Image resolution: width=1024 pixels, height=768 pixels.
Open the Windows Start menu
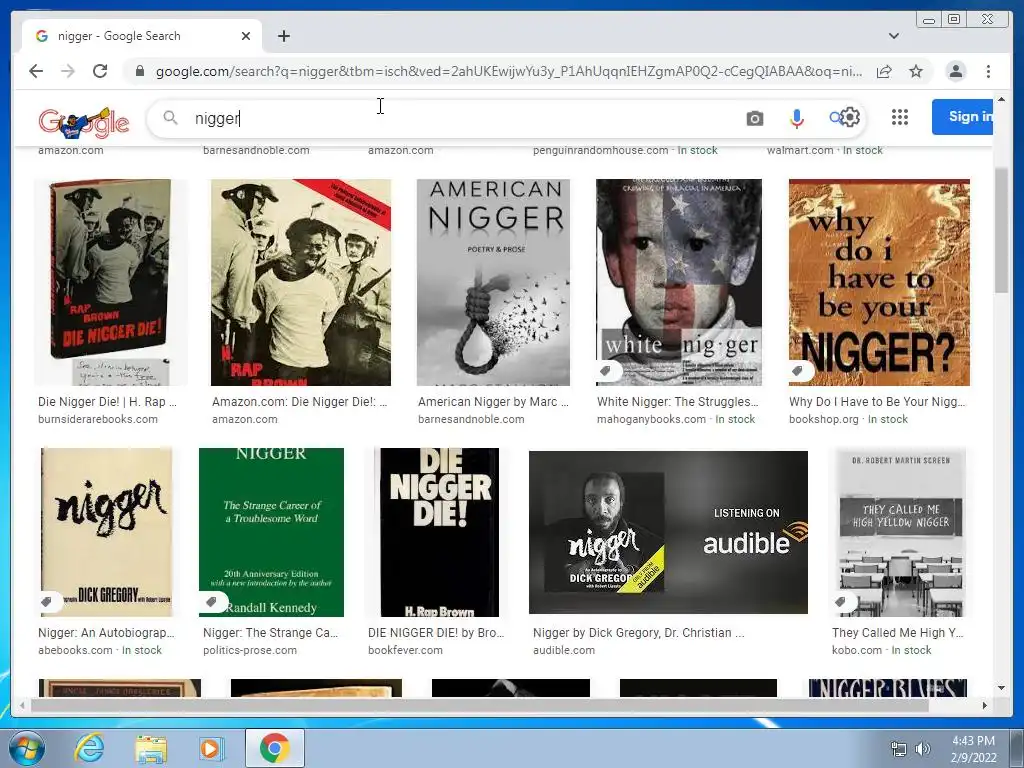click(x=27, y=748)
